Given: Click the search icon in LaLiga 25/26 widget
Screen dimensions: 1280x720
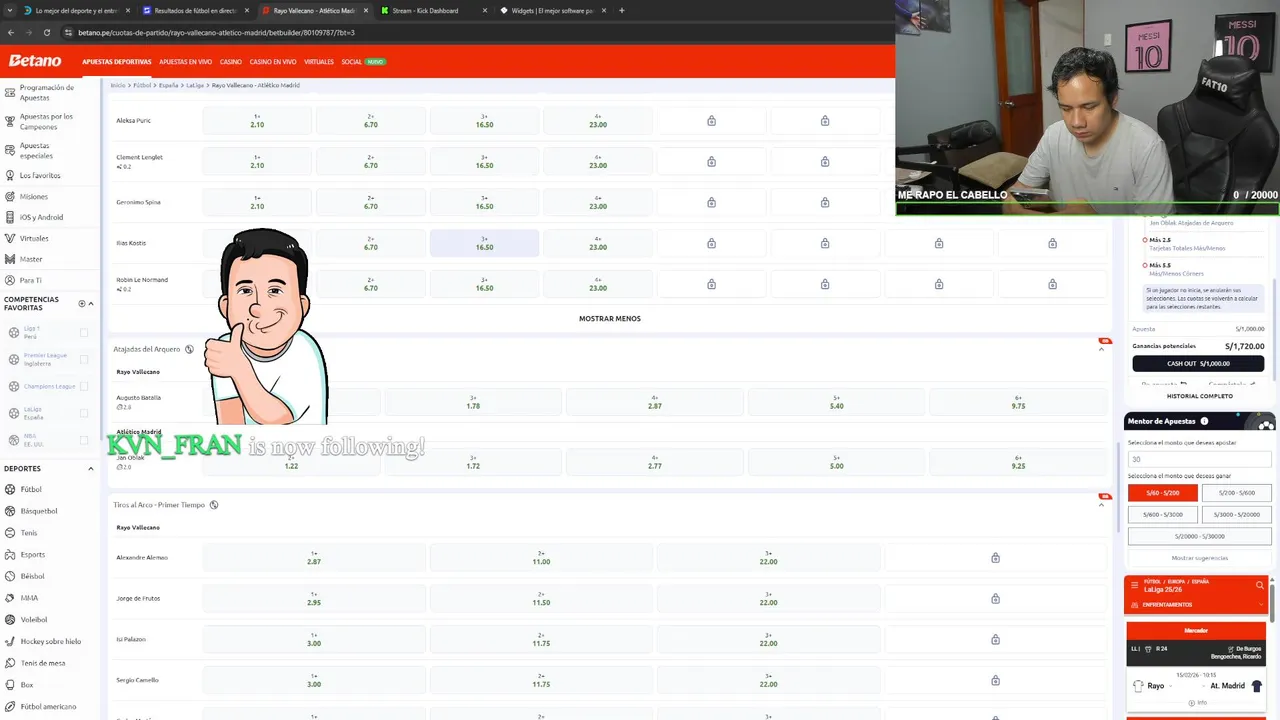Looking at the screenshot, I should [1259, 585].
